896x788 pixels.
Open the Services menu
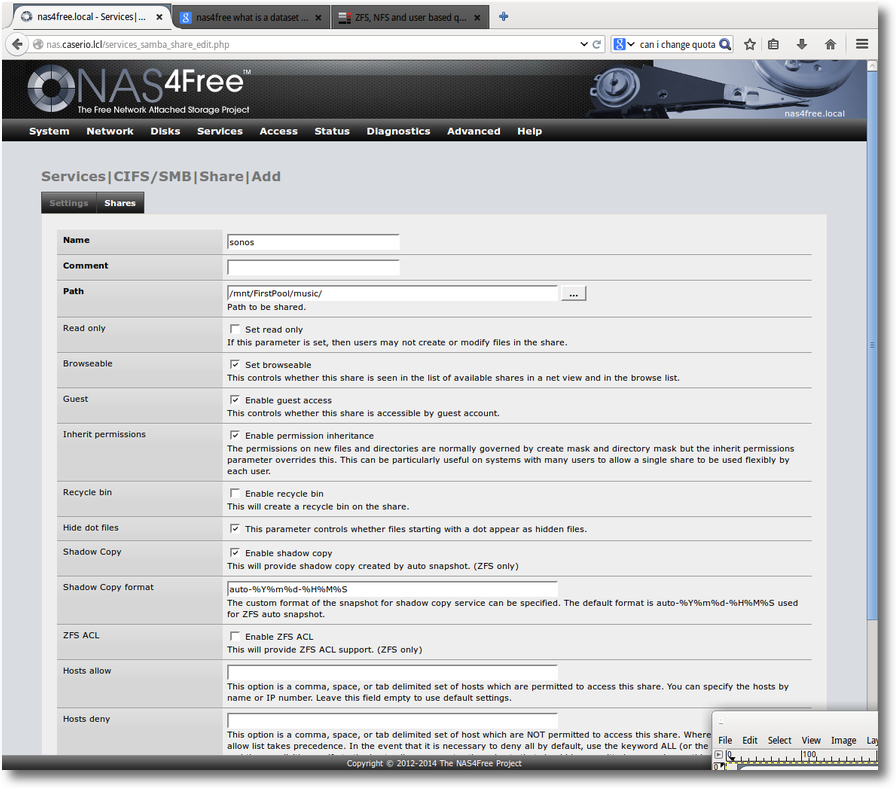(220, 131)
